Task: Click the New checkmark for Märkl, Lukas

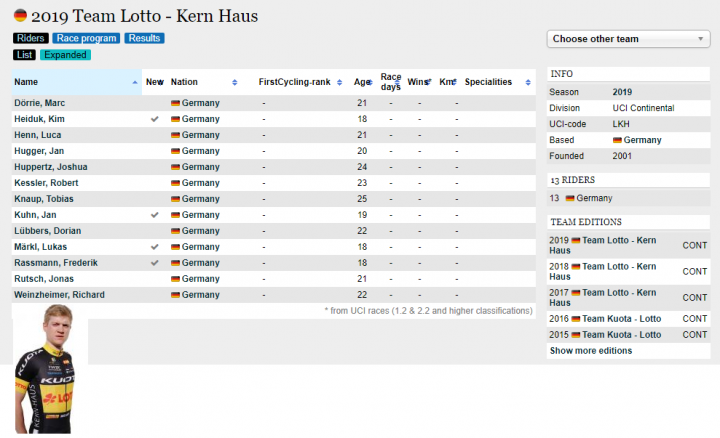Action: [155, 247]
